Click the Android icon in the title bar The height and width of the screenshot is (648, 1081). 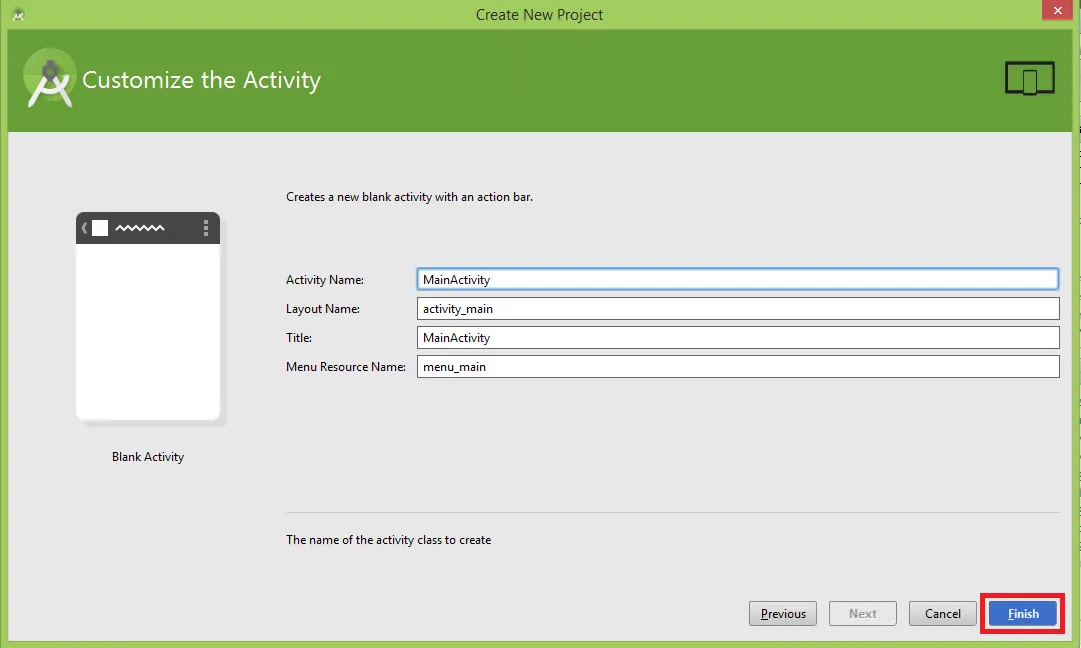(18, 14)
